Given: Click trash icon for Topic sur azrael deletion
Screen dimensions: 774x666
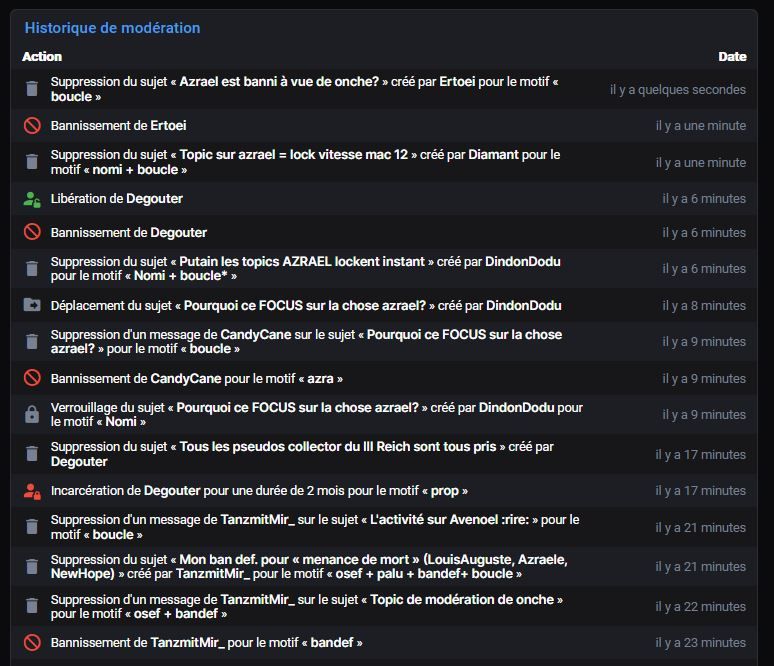Looking at the screenshot, I should (32, 162).
